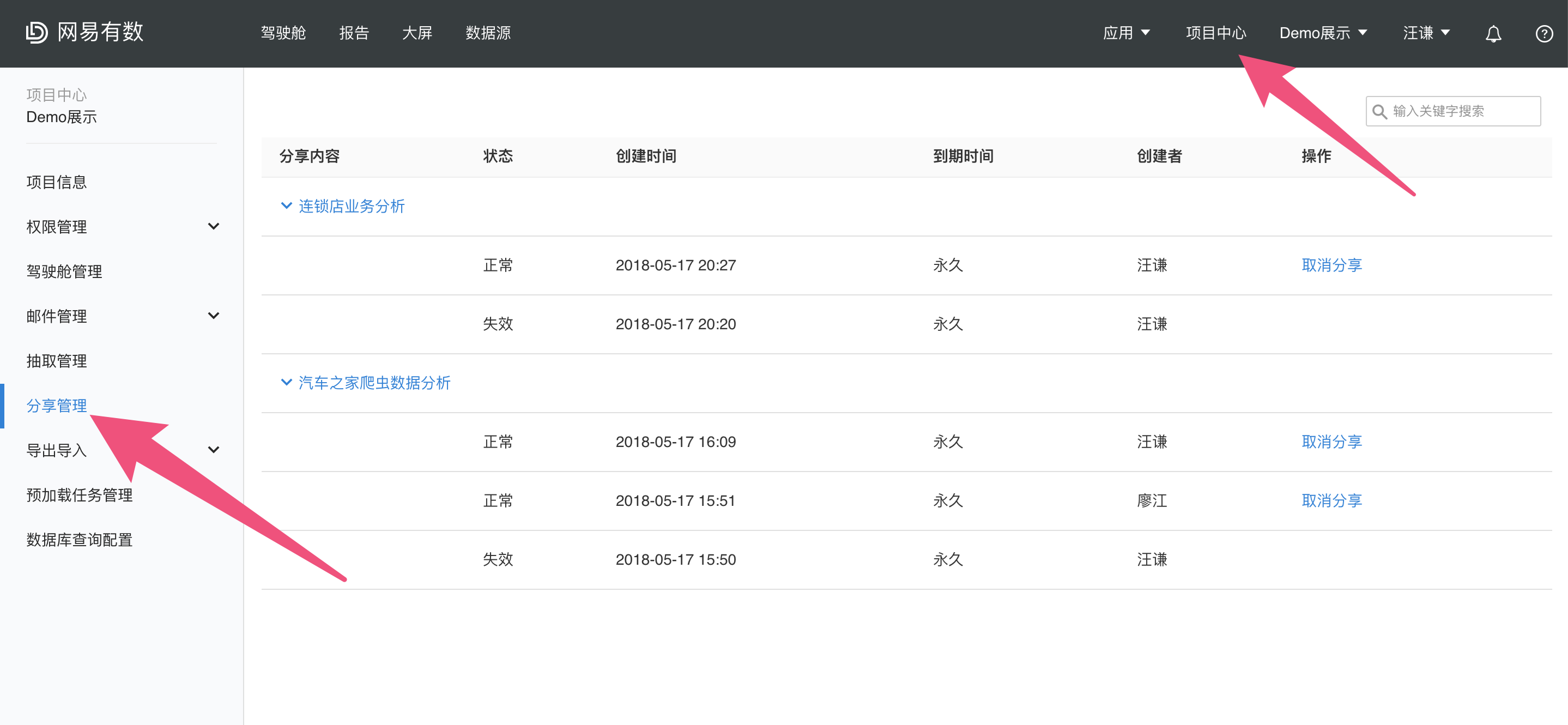Click the 到期时间 column header
Viewport: 1568px width, 725px height.
pyautogui.click(x=963, y=156)
